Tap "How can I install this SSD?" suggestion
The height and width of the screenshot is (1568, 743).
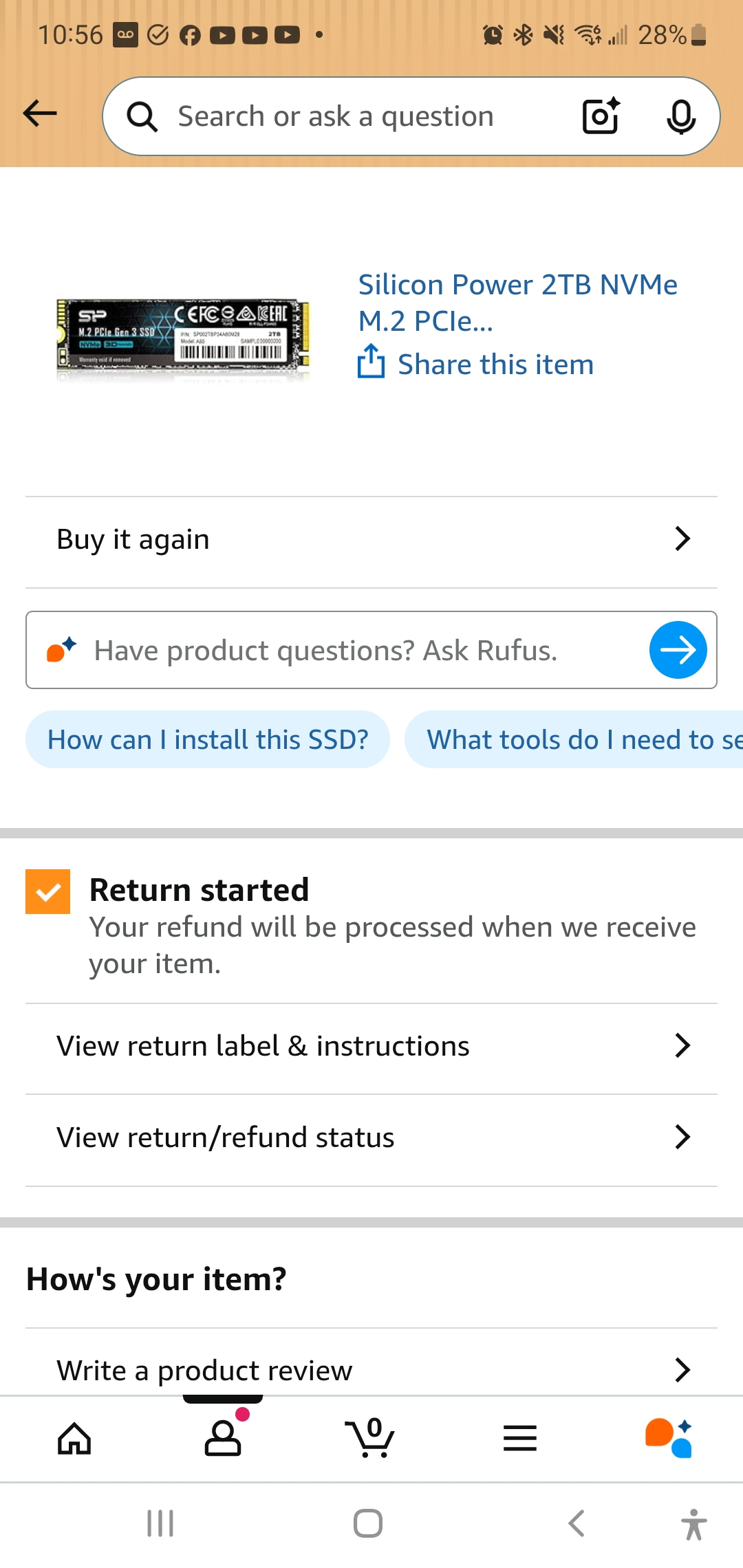(208, 740)
